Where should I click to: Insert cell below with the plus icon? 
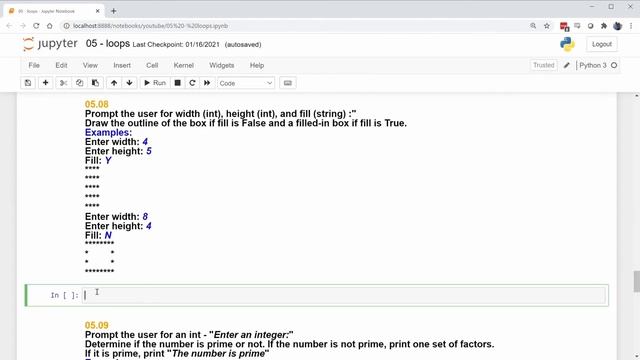pos(45,83)
